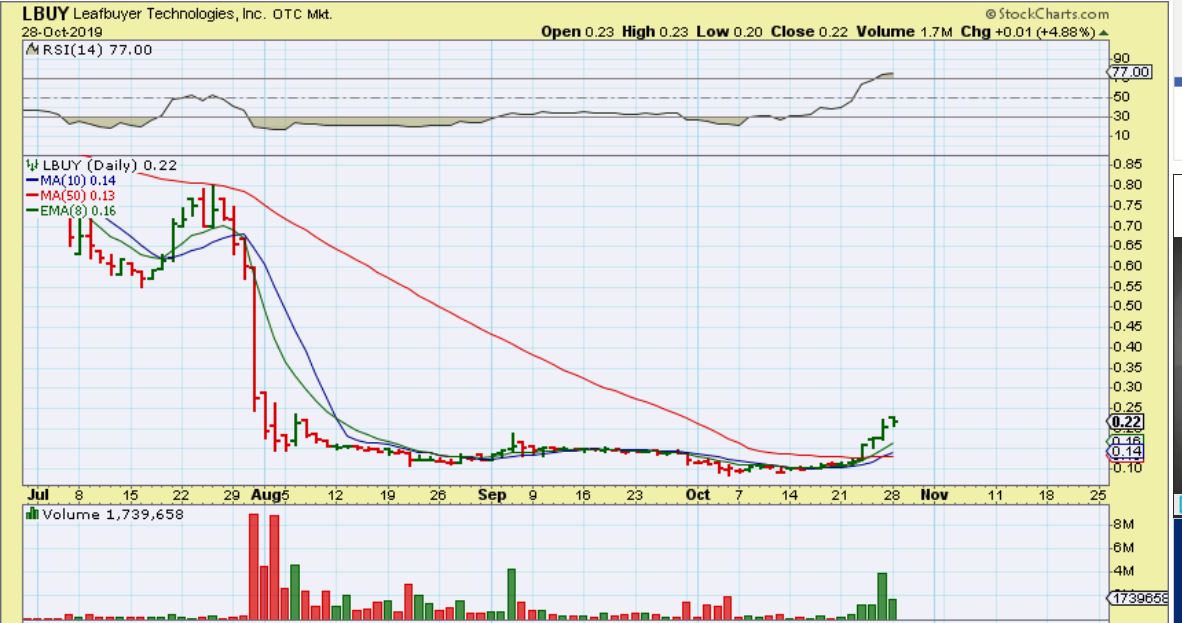
Task: Click the 30 RSI axis label
Action: pyautogui.click(x=1121, y=116)
